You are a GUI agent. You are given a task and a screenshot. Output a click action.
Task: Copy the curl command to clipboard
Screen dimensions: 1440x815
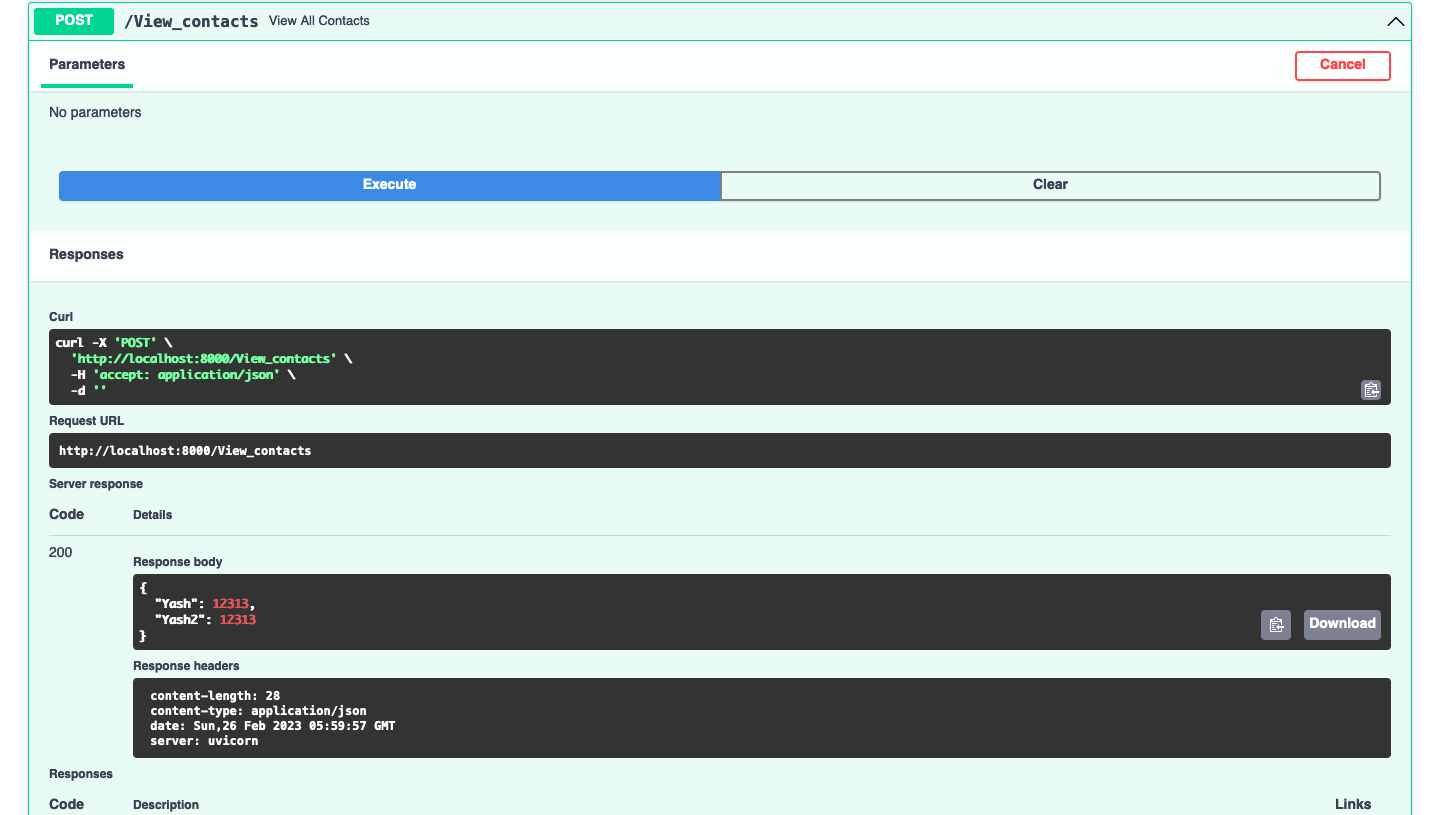pos(1370,390)
